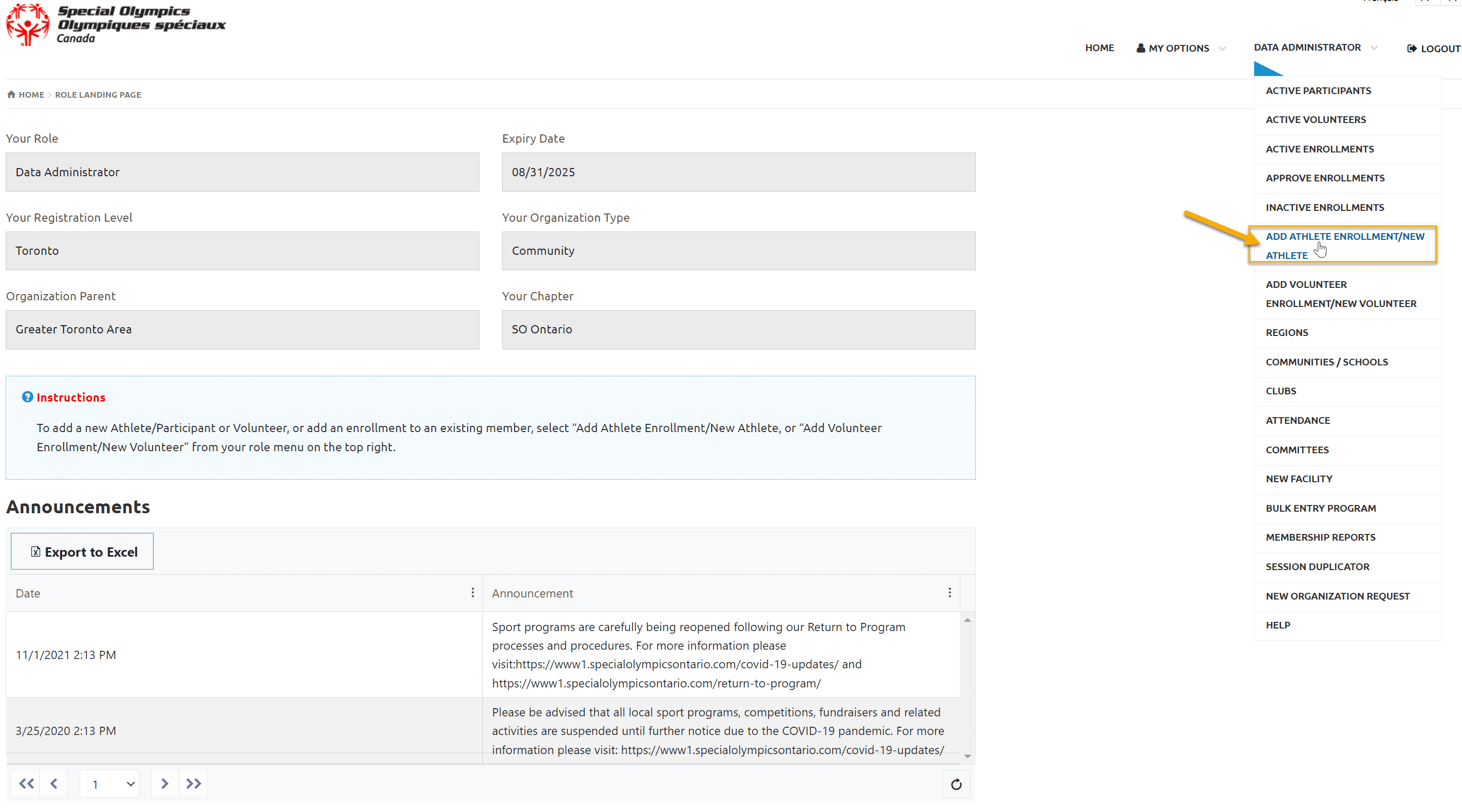1462x812 pixels.
Task: Click the Your Registration Level field
Action: coord(243,251)
